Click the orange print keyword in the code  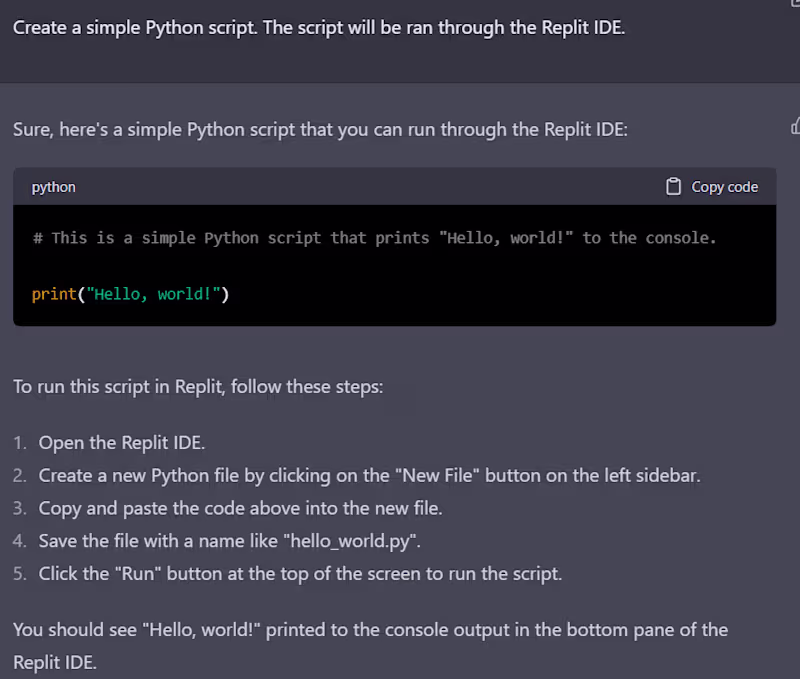[54, 294]
